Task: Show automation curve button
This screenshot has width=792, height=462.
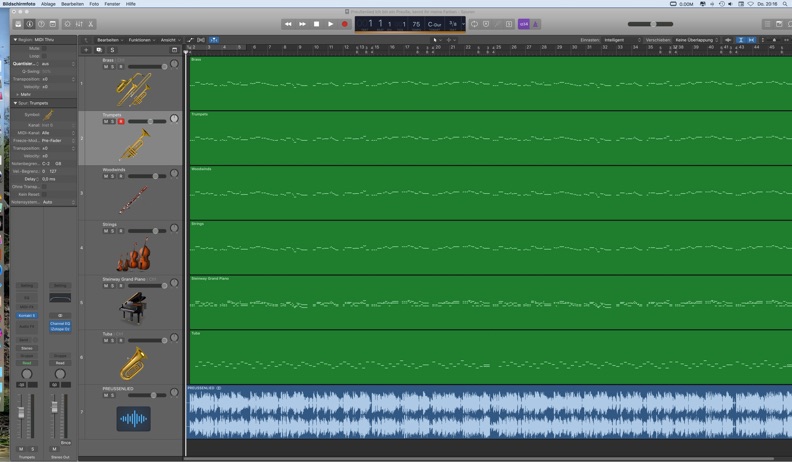Action: (x=190, y=40)
